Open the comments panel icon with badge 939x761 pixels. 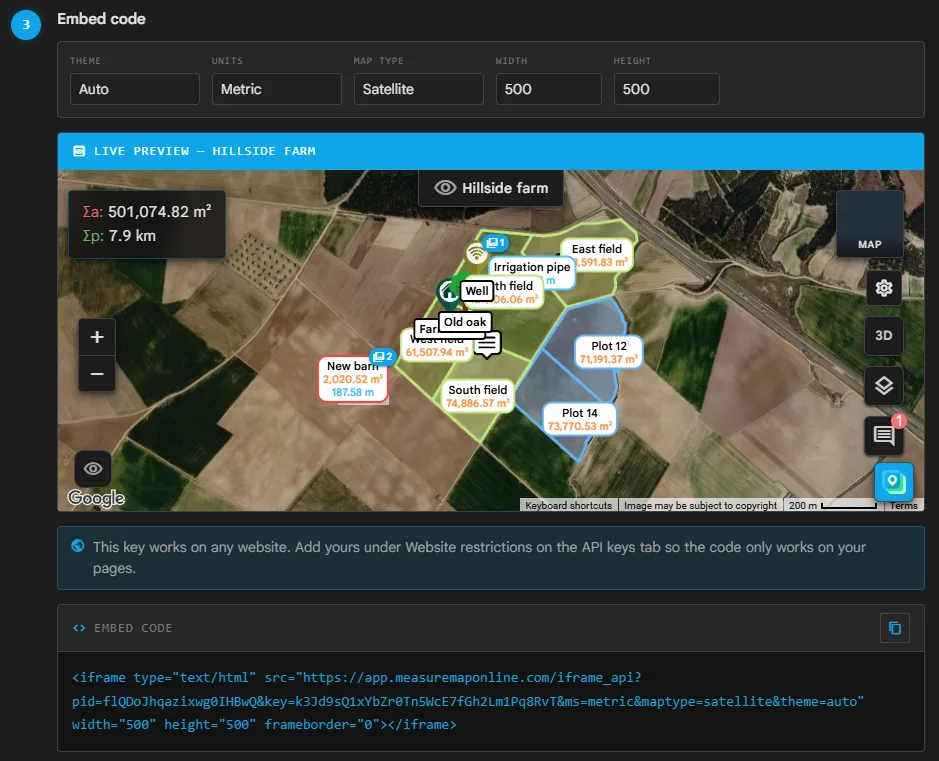point(884,435)
